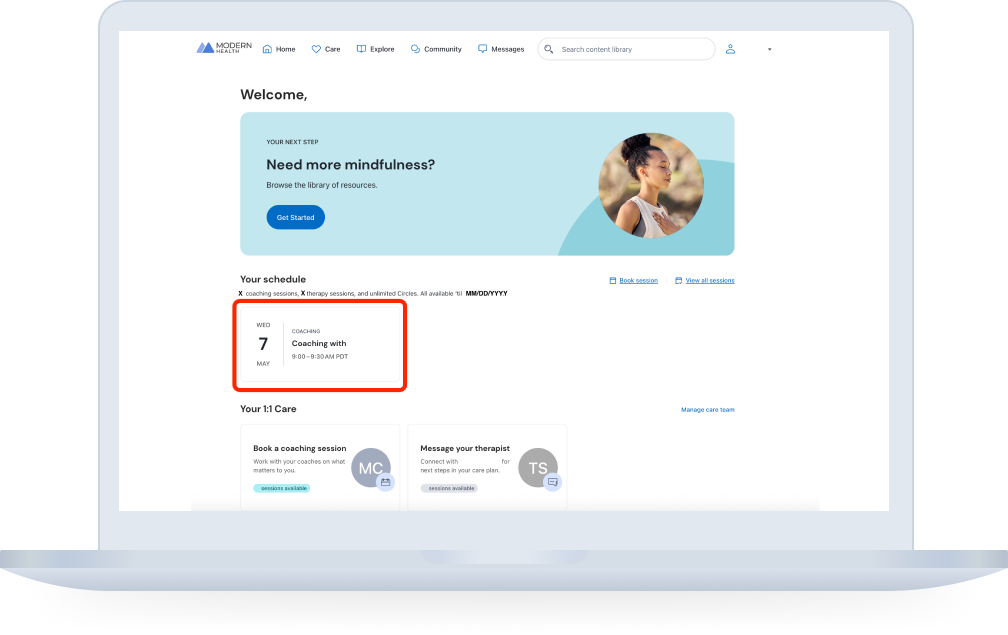
Task: Open the Book session link
Action: click(638, 281)
